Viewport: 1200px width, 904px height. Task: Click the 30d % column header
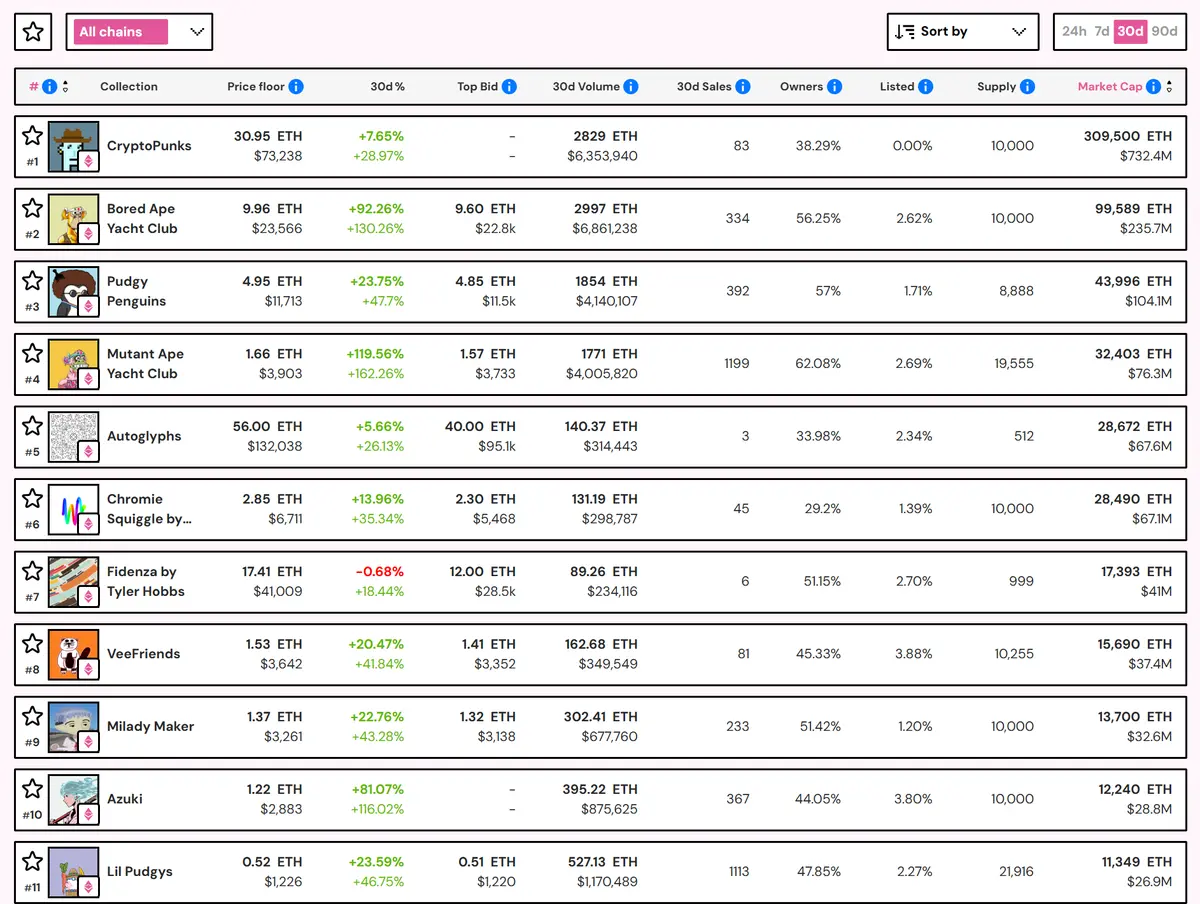(387, 87)
